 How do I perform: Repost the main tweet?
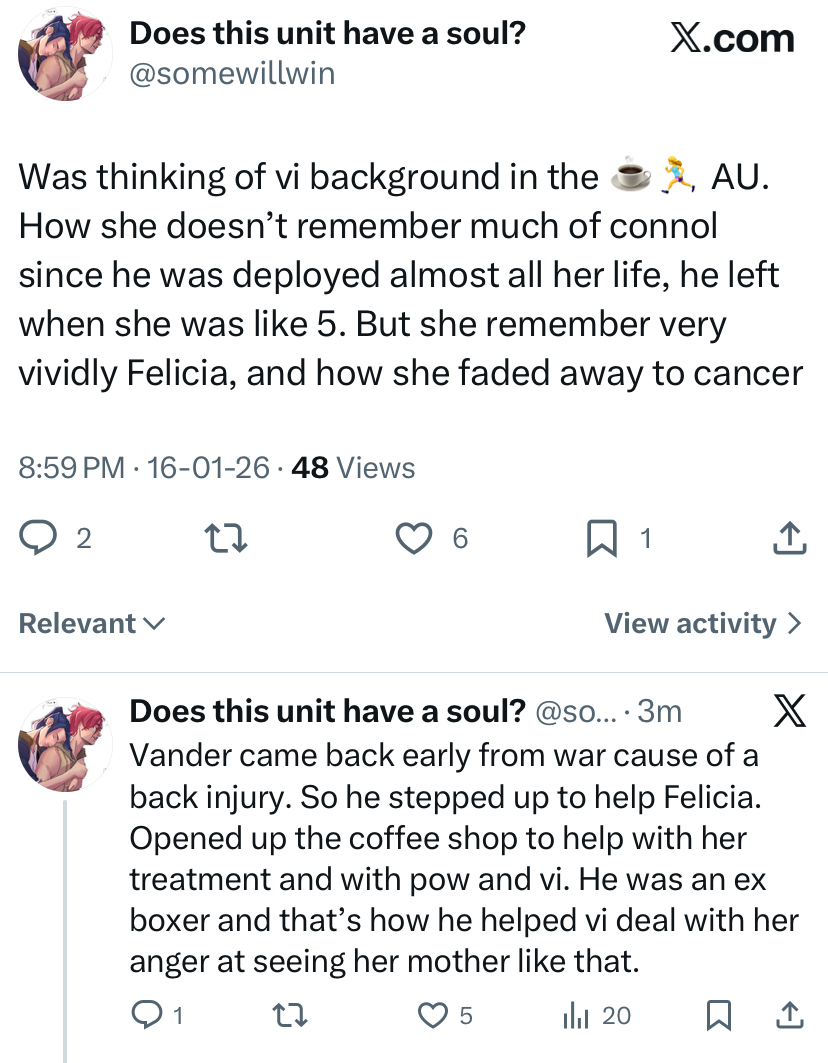[218, 539]
